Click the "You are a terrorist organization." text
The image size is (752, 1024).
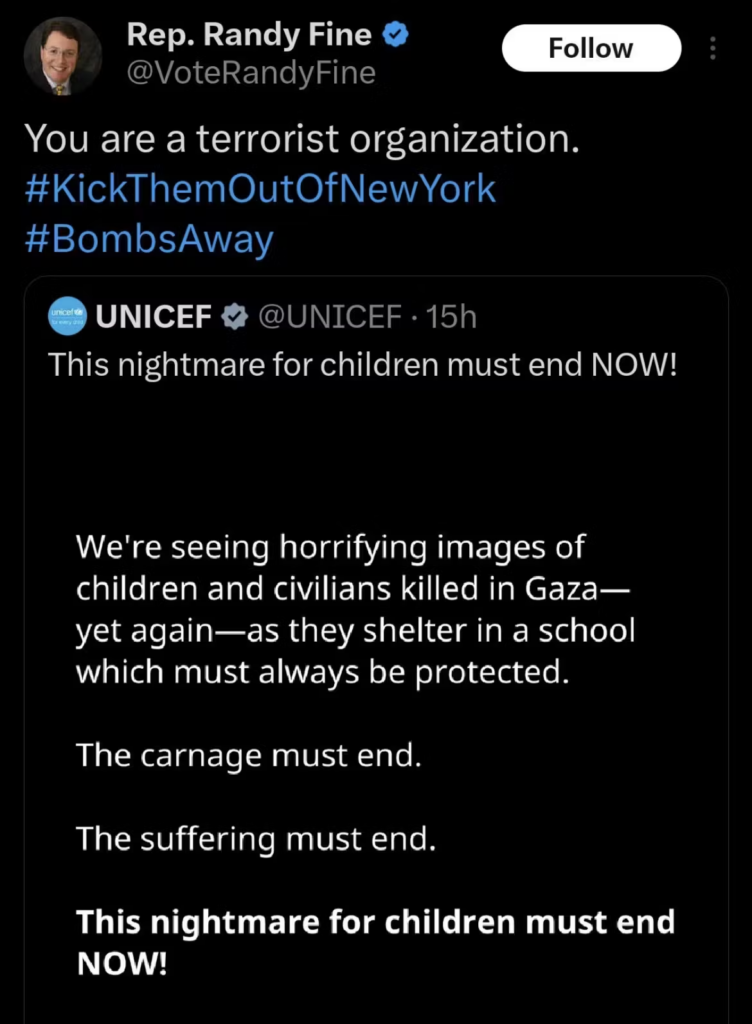coord(301,139)
